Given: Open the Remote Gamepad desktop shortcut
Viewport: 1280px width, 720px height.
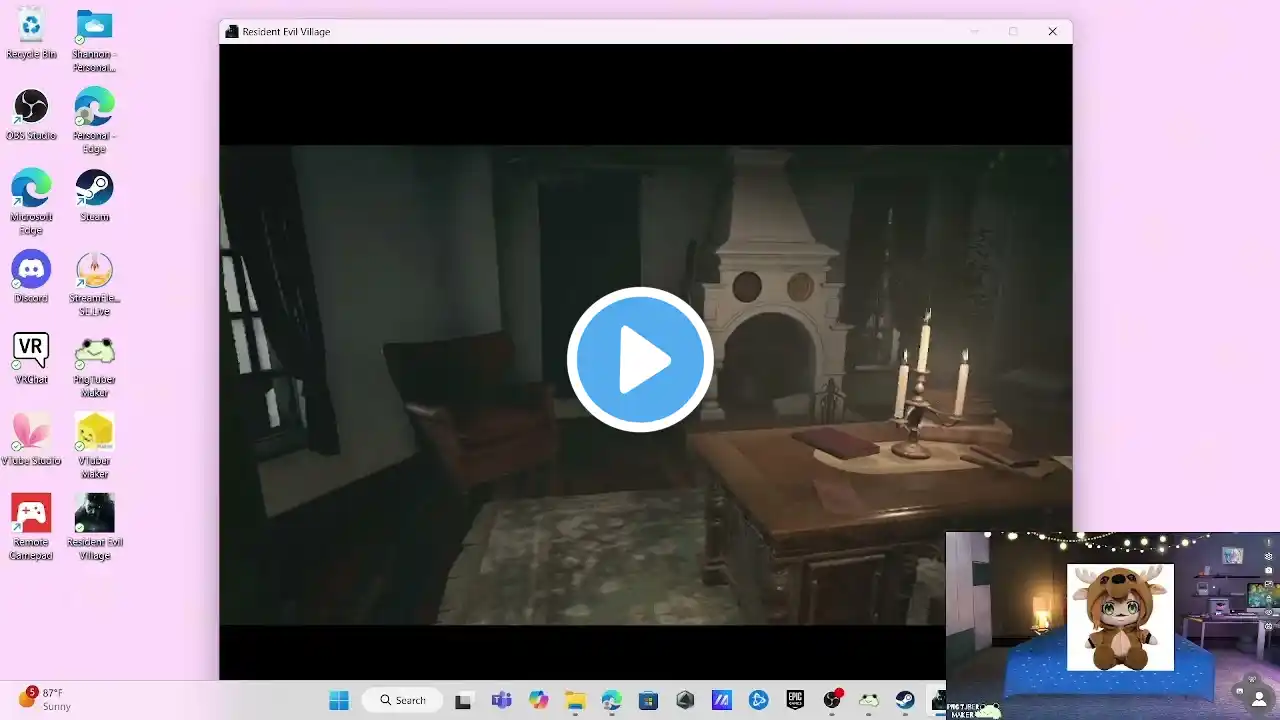Looking at the screenshot, I should tap(31, 527).
